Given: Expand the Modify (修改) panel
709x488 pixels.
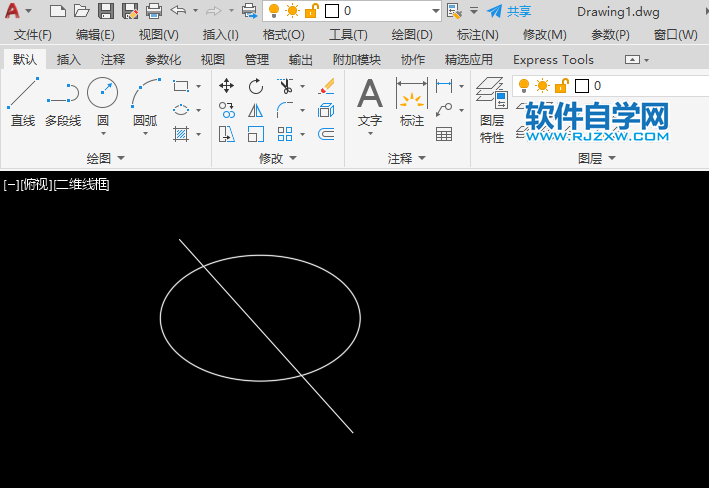Looking at the screenshot, I should tap(277, 158).
